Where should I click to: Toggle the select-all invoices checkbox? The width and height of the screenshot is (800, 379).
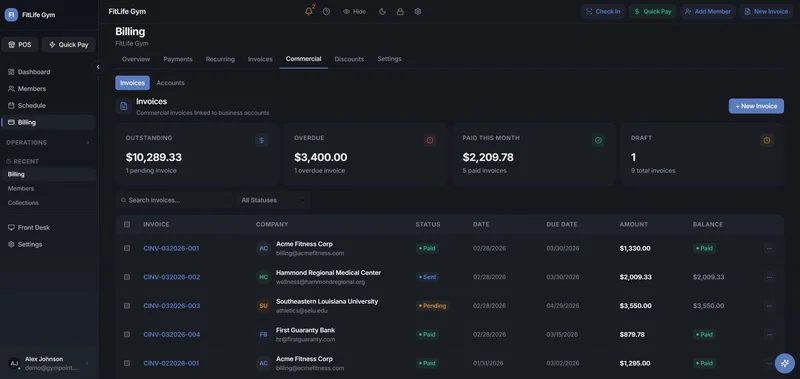click(127, 224)
